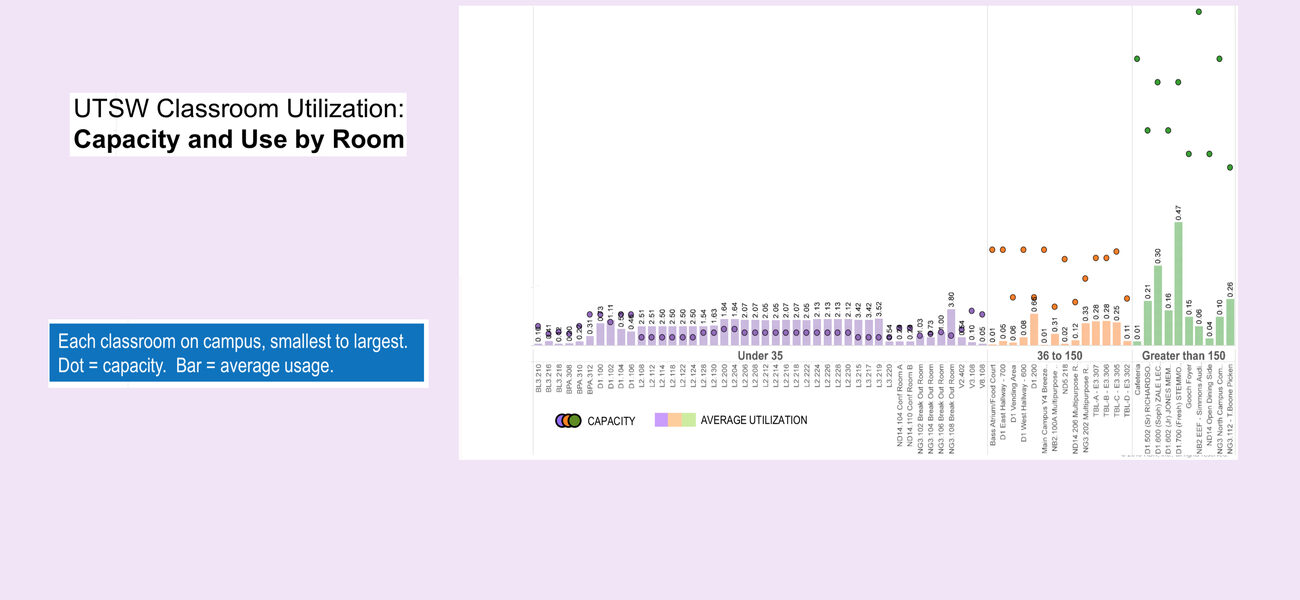Image resolution: width=1300 pixels, height=600 pixels.
Task: Click the "Under 35" group heading
Action: pos(760,355)
